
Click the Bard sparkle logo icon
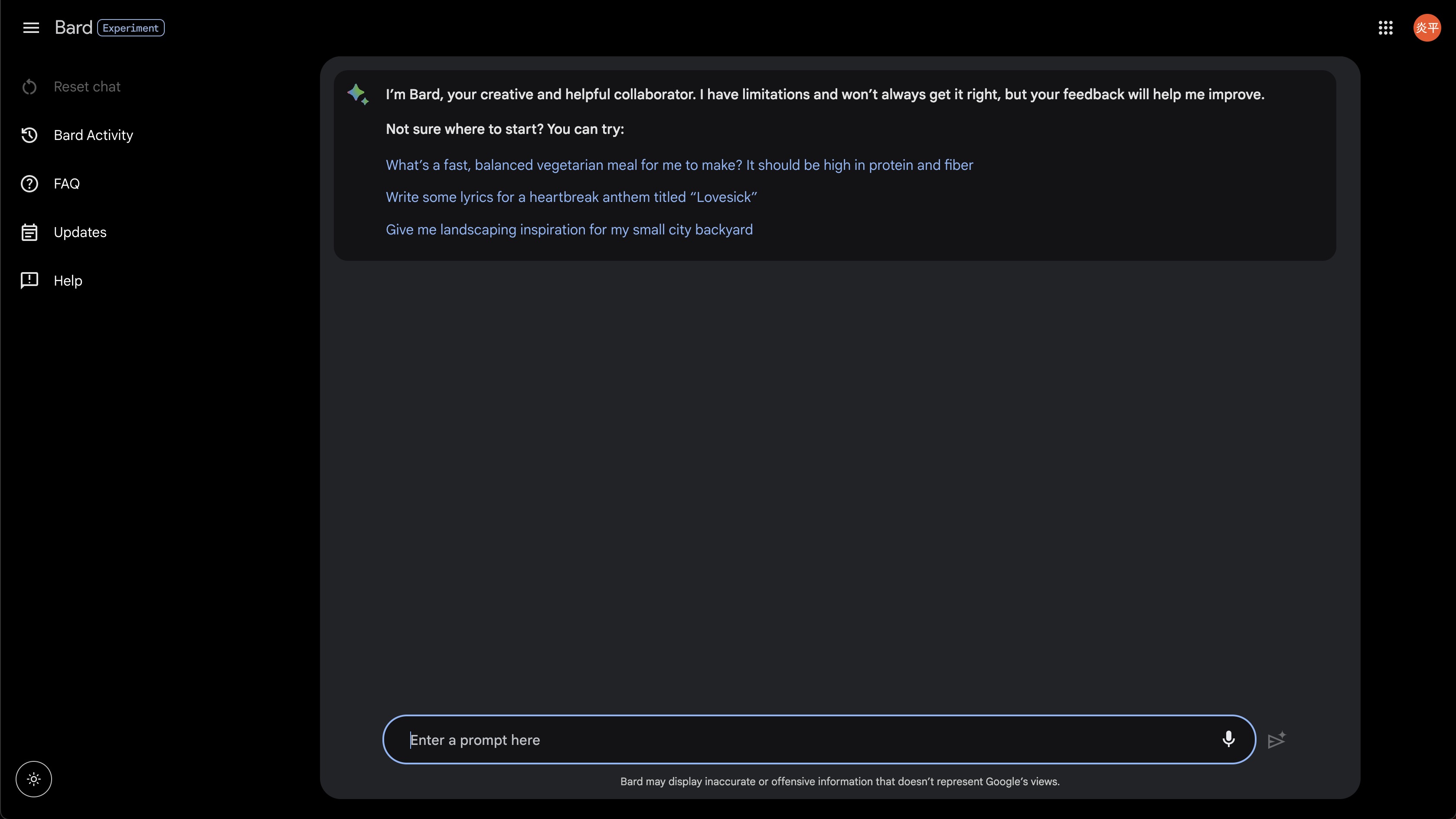click(x=358, y=94)
